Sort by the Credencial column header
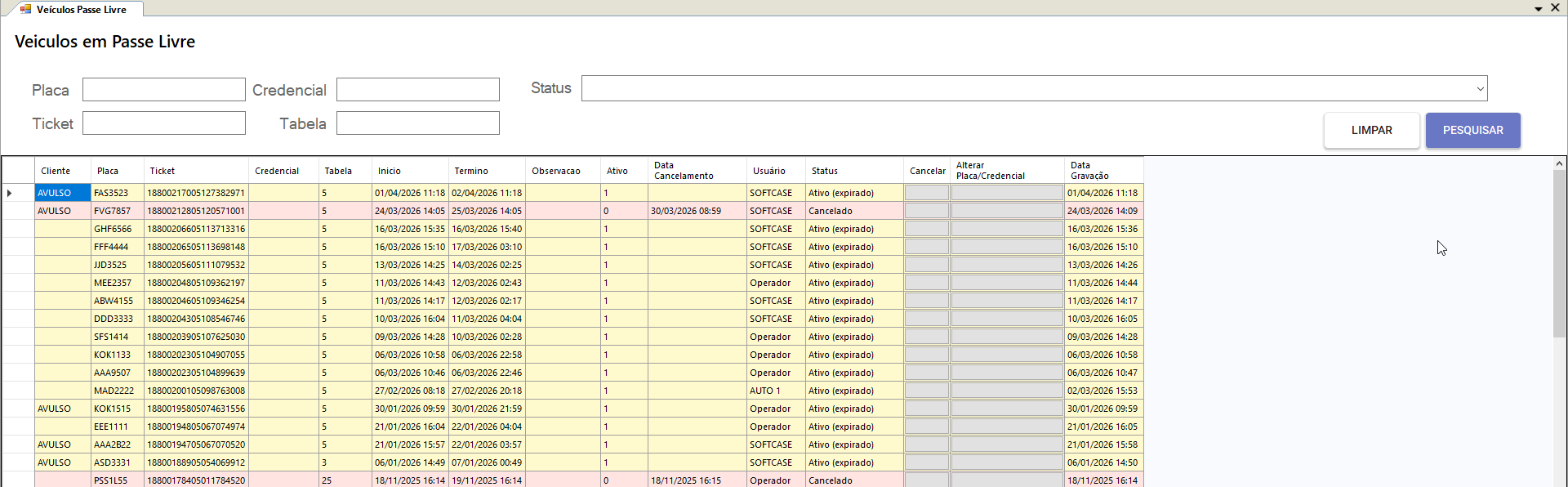This screenshot has width=1568, height=487. 283,171
